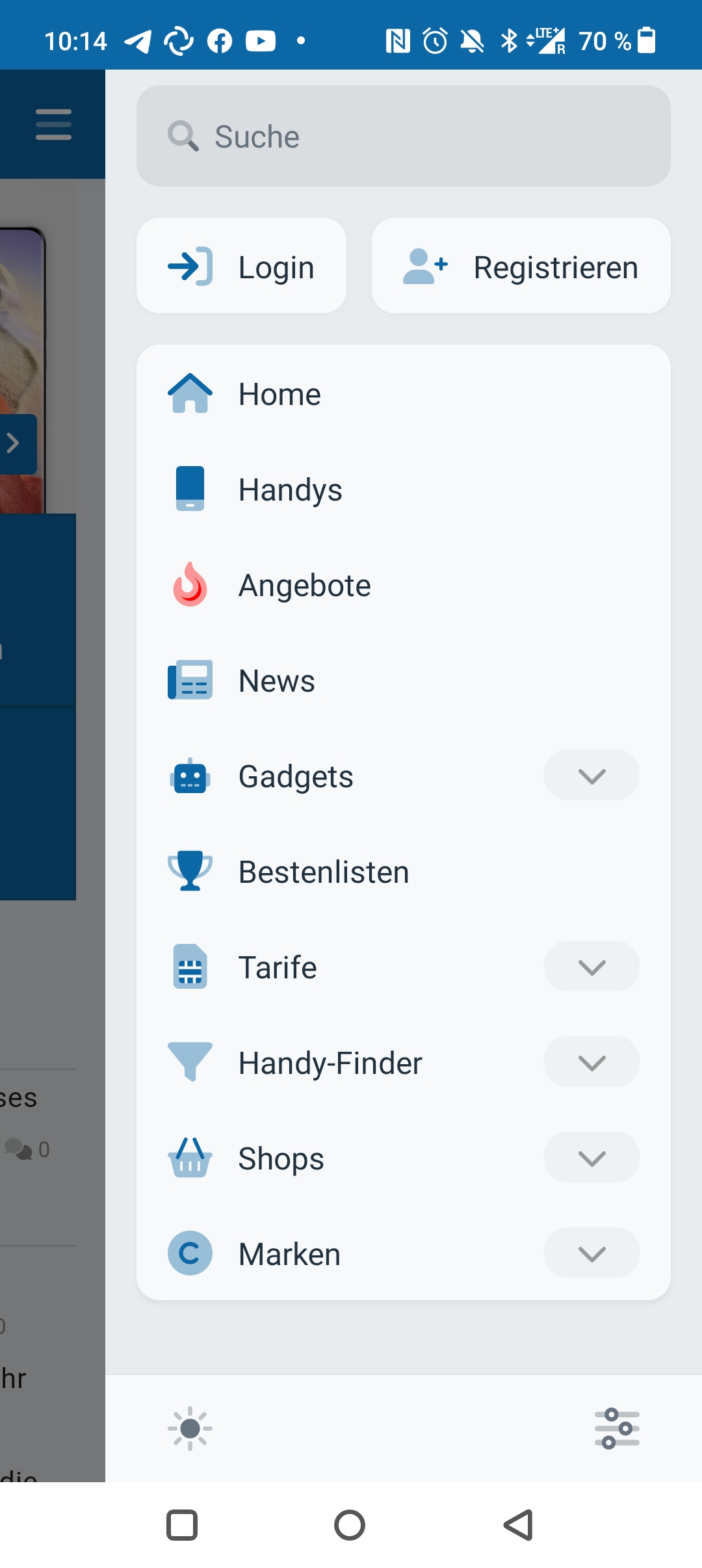The height and width of the screenshot is (1568, 702).
Task: Tap the Marken copyright-style icon
Action: click(190, 1253)
